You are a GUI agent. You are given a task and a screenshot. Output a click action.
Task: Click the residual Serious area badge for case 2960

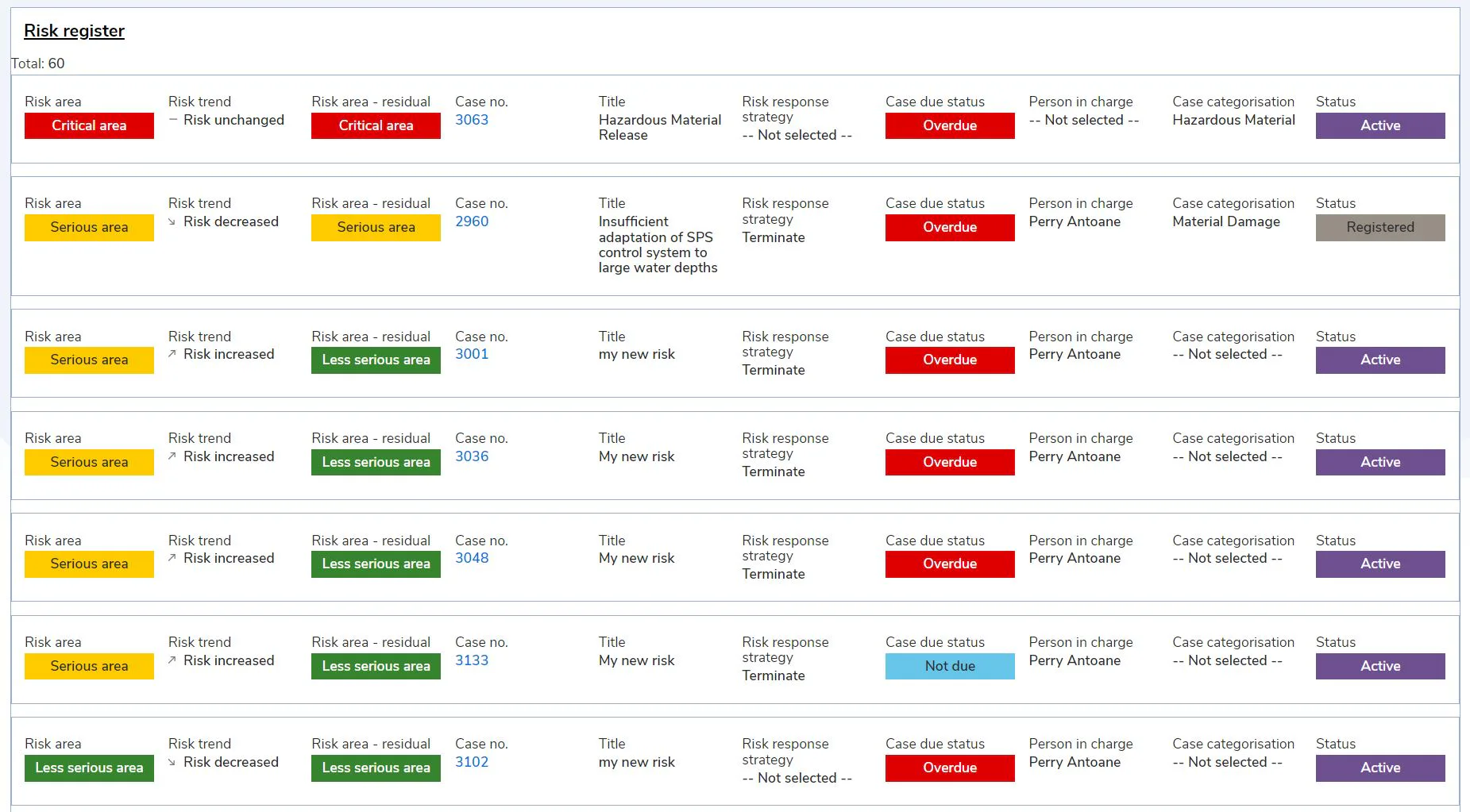tap(376, 227)
